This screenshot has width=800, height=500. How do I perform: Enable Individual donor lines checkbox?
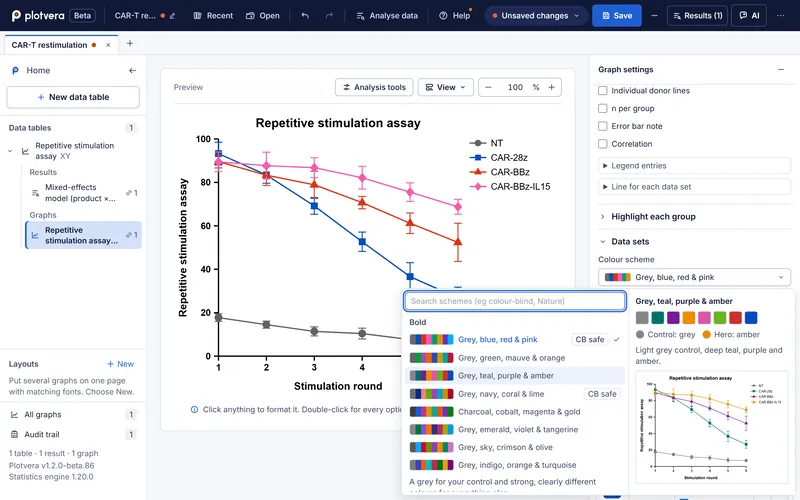(603, 90)
